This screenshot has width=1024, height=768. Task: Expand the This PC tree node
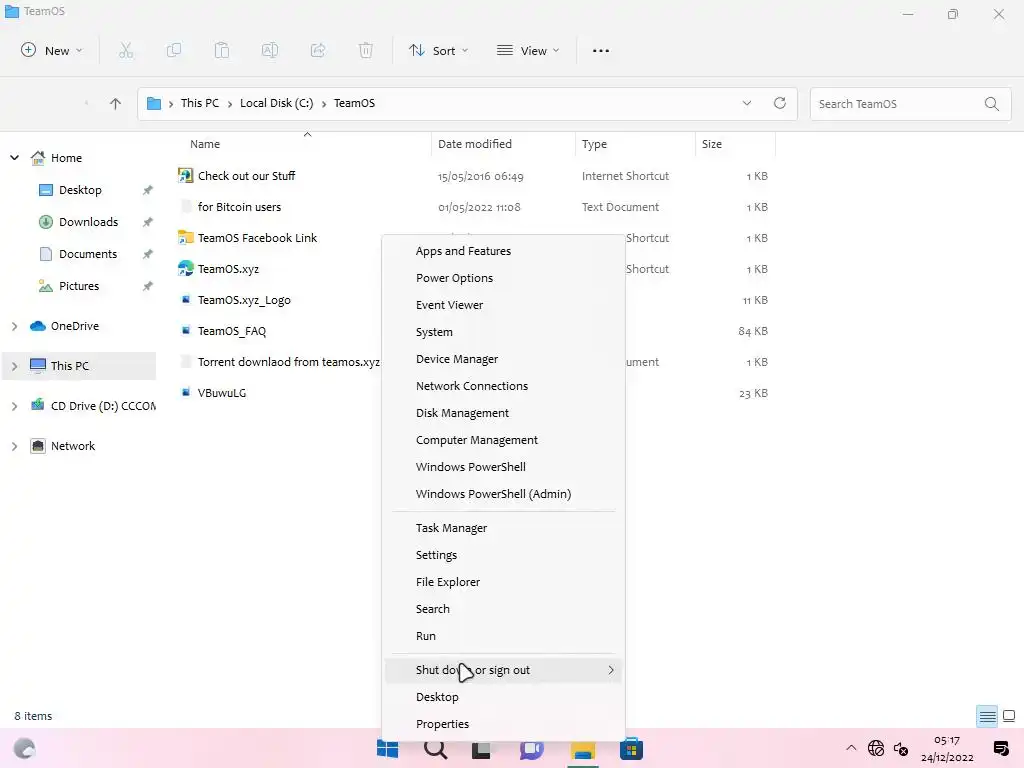(x=14, y=366)
